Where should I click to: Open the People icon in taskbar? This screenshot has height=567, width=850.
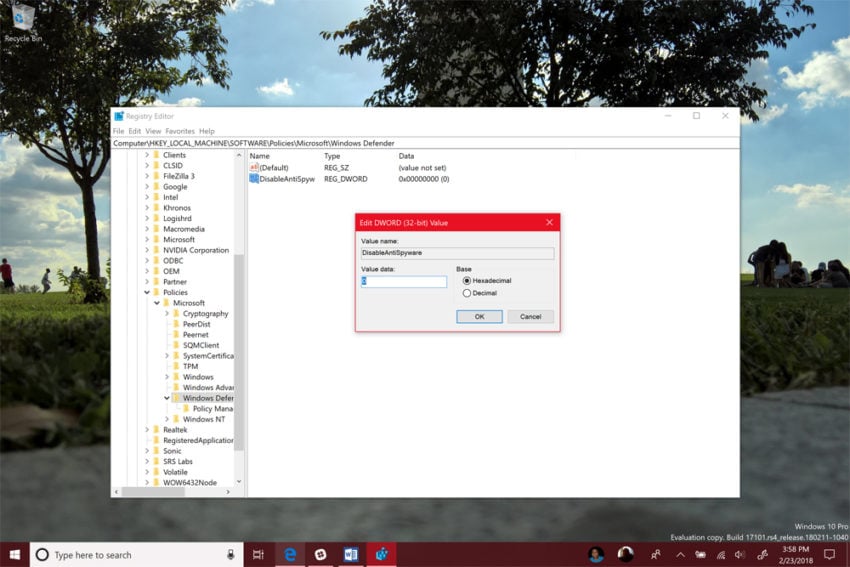tap(655, 555)
